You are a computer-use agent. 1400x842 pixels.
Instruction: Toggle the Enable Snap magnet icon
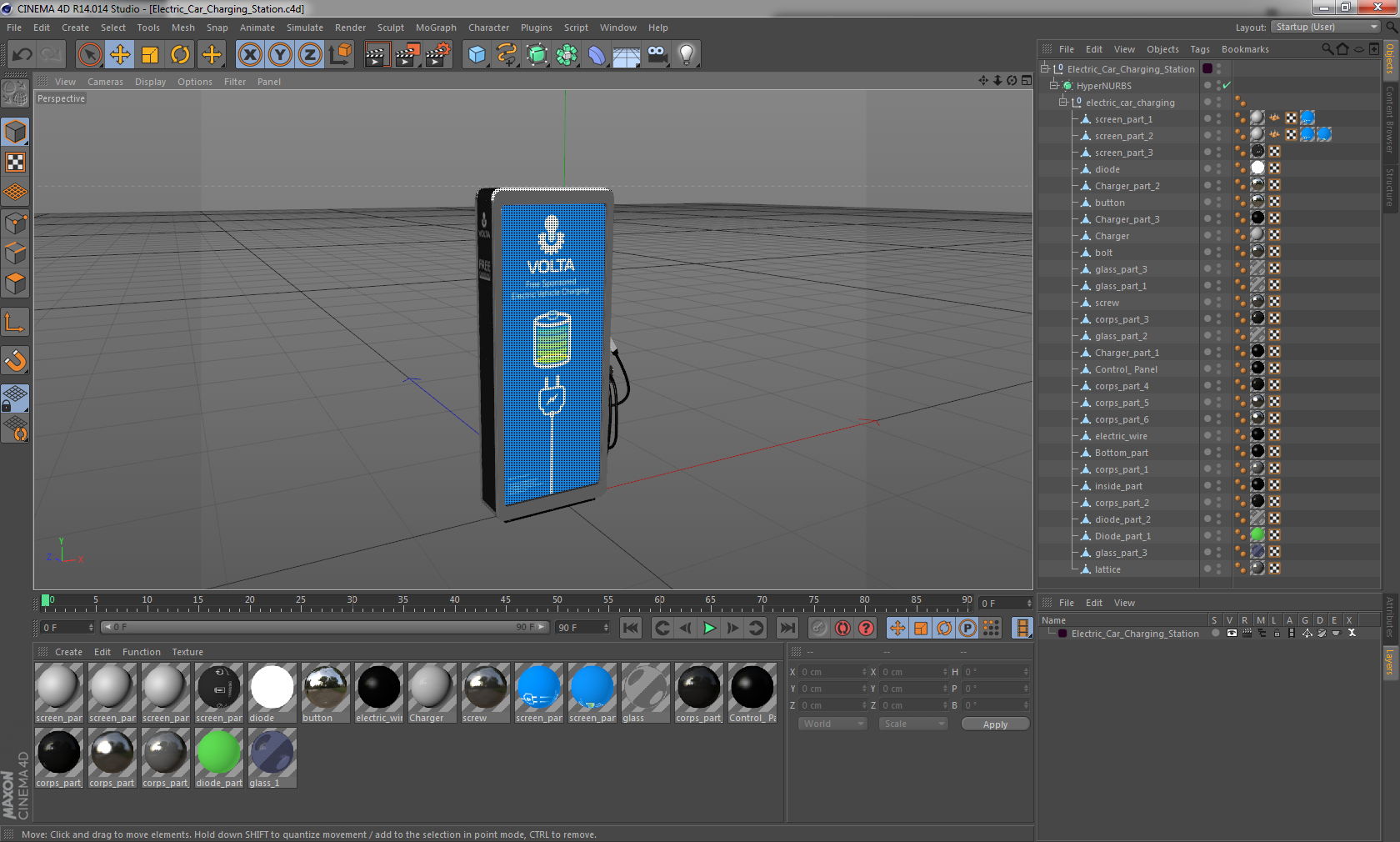[x=15, y=360]
